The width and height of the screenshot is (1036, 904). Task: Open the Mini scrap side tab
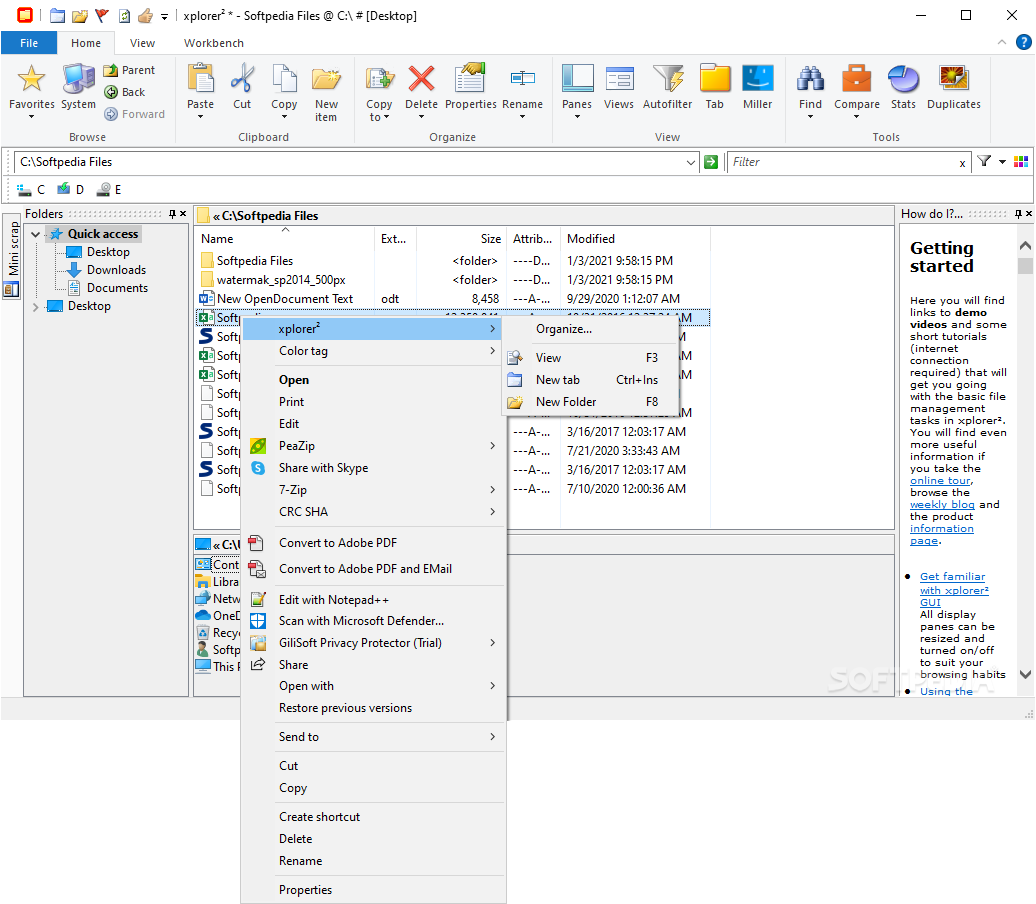tap(13, 257)
